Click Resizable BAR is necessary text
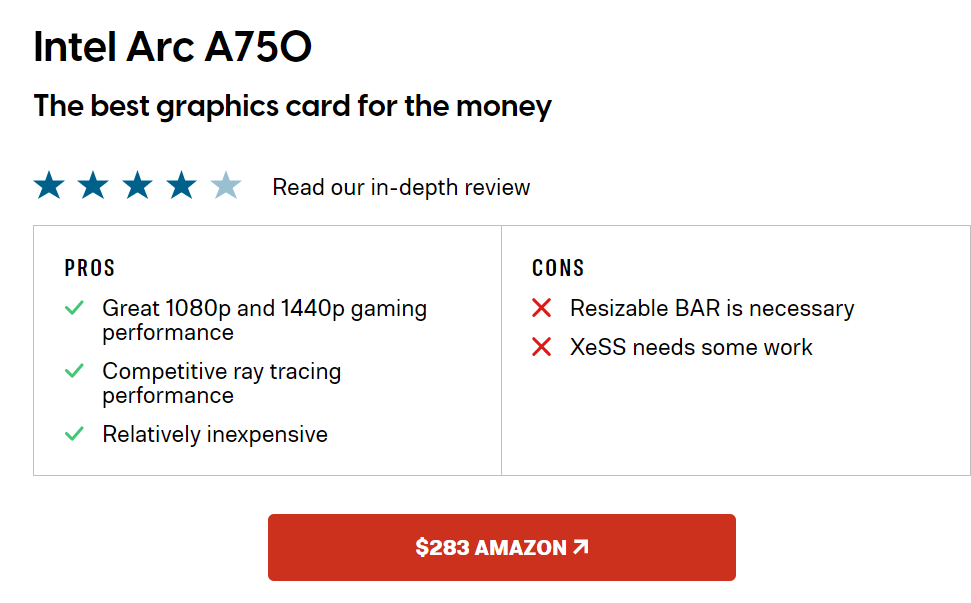The width and height of the screenshot is (971, 603). [712, 309]
